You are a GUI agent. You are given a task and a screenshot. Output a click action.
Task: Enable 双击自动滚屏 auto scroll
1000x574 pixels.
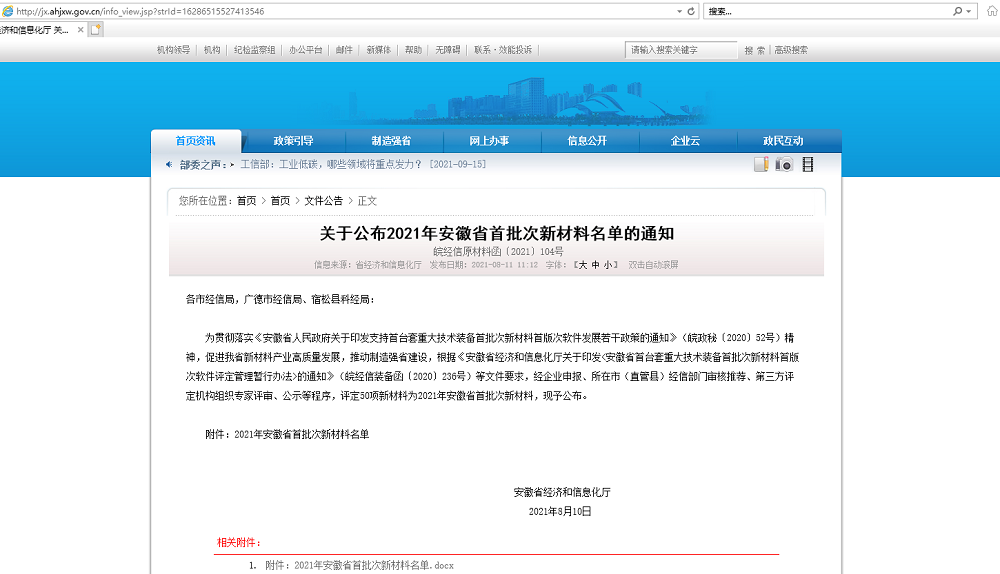[653, 265]
